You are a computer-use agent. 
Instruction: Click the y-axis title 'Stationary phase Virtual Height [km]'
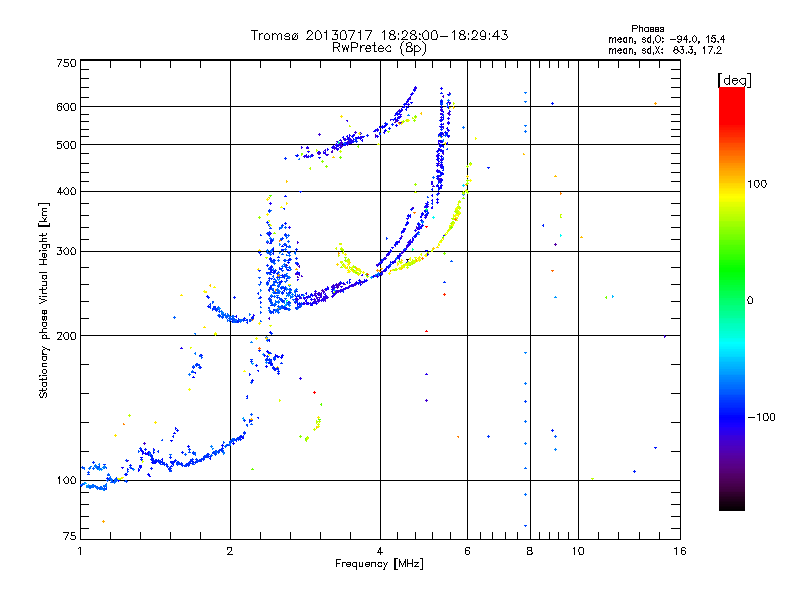pos(44,300)
